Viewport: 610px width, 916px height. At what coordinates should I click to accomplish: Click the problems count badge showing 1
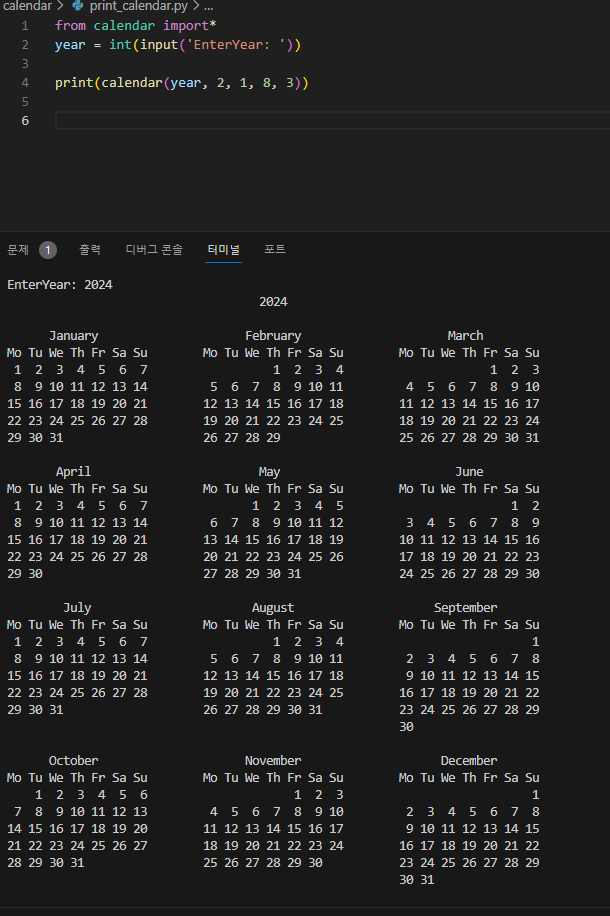(48, 250)
